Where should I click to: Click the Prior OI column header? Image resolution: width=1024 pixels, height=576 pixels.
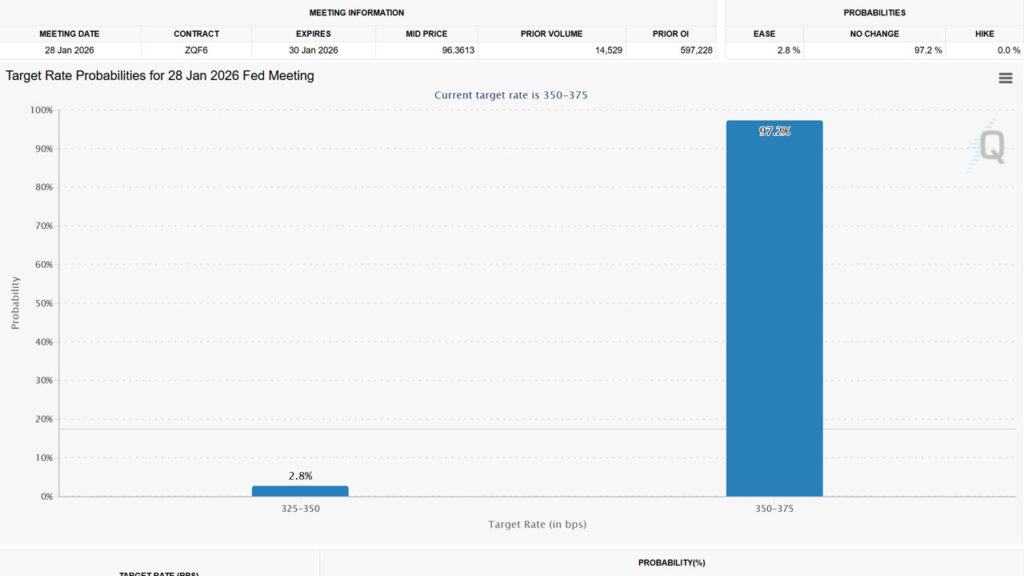coord(670,34)
